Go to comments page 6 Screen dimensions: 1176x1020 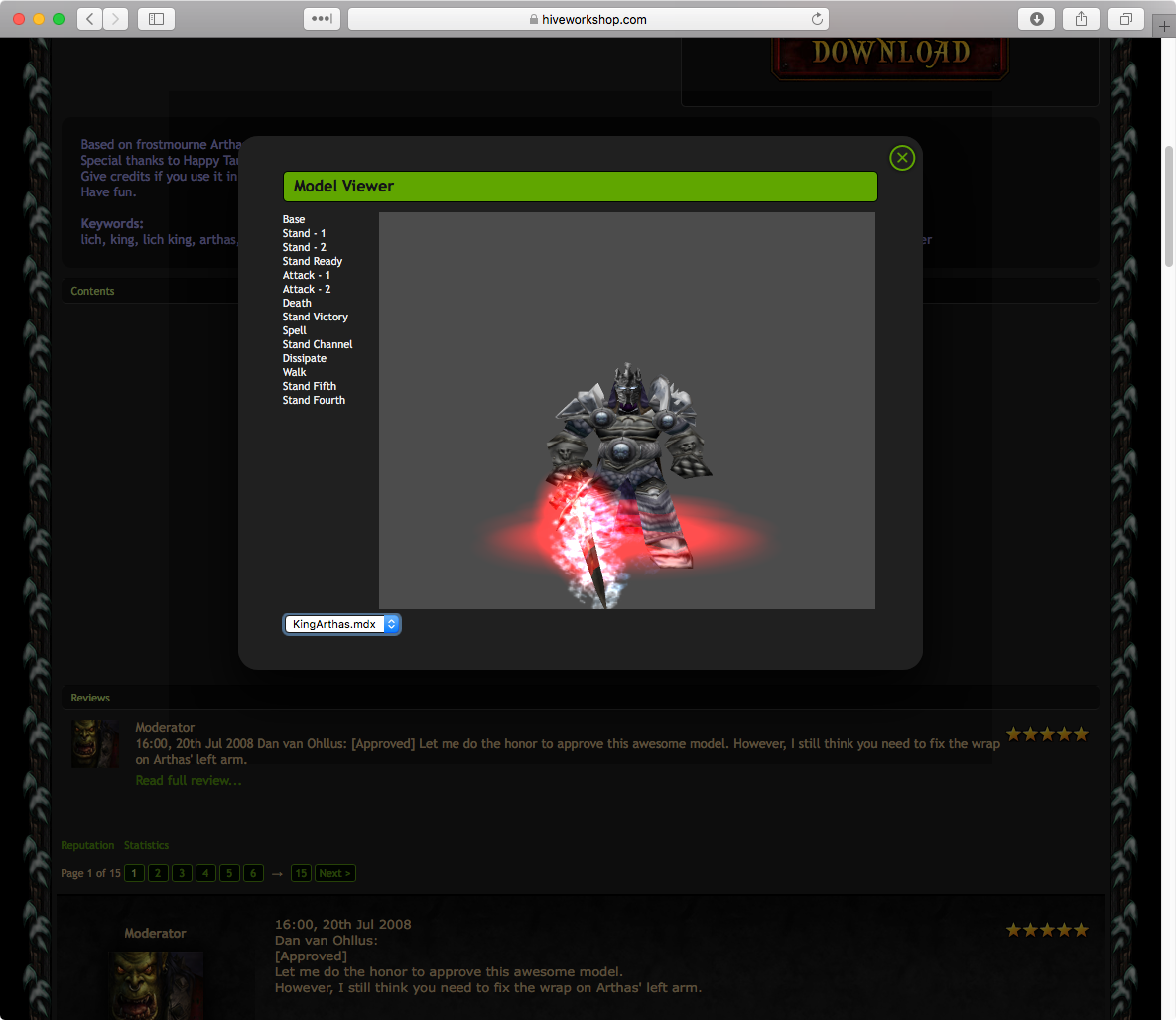pos(253,873)
